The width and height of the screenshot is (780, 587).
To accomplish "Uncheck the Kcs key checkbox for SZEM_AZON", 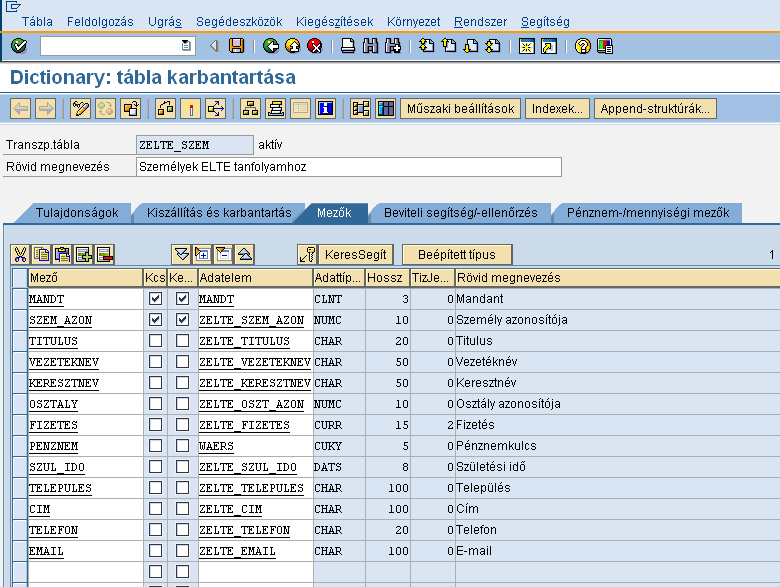I will point(156,319).
